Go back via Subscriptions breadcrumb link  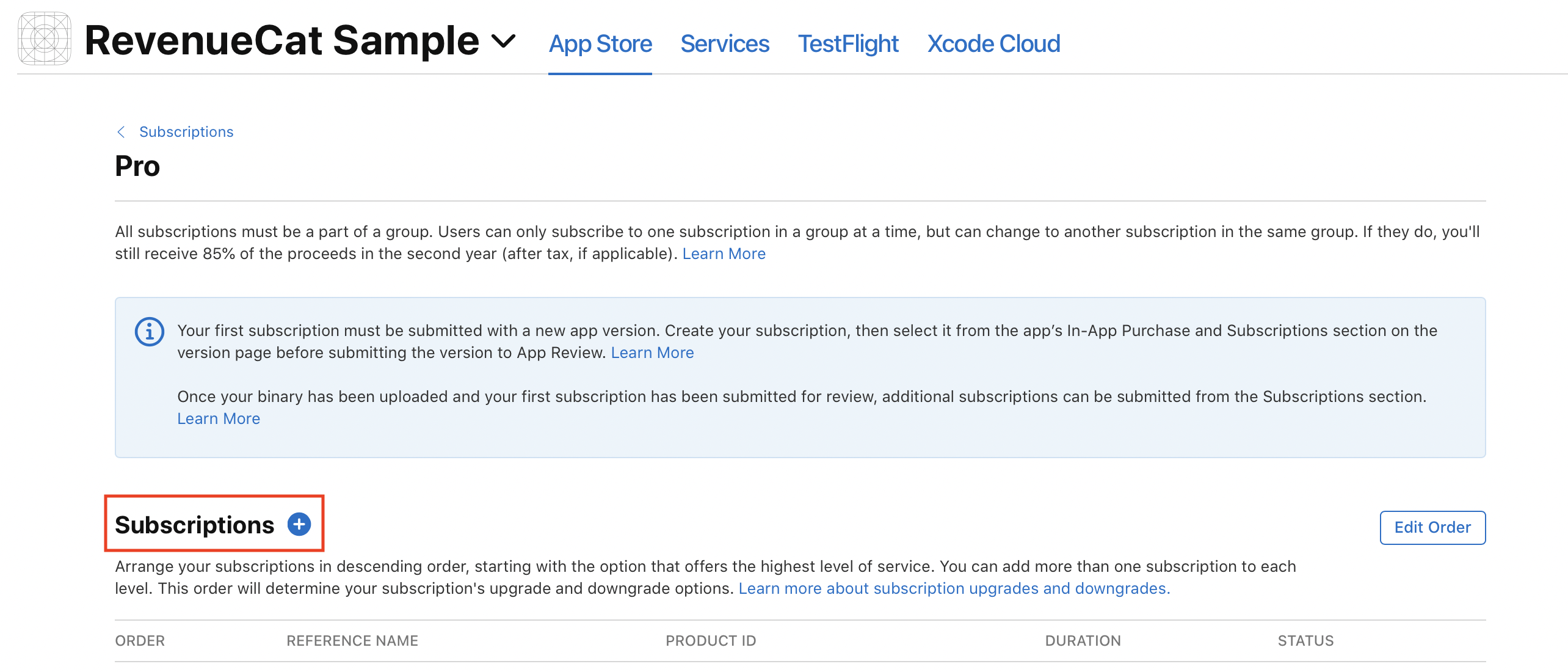point(186,132)
